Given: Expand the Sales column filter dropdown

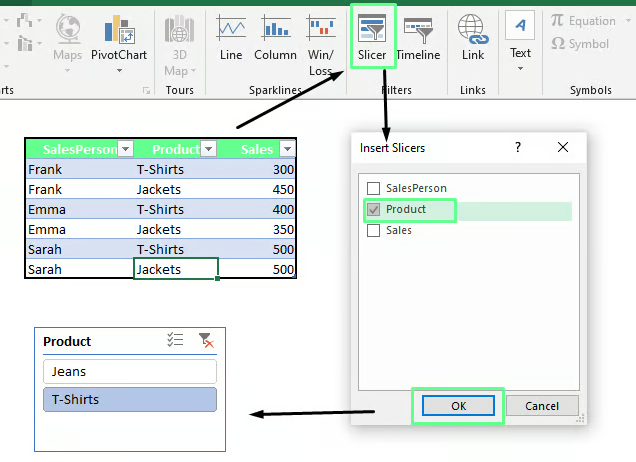Looking at the screenshot, I should 287,149.
